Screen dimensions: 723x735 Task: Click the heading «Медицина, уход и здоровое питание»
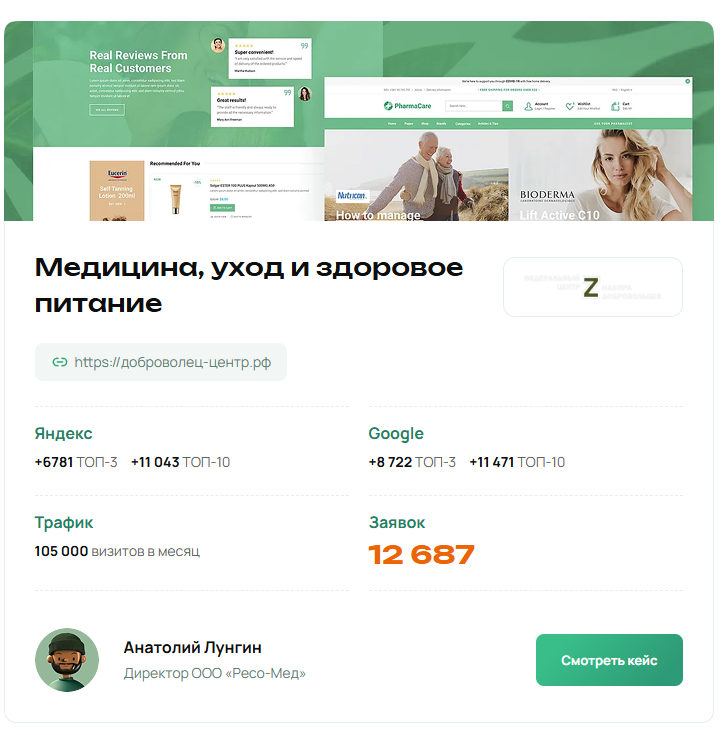[x=249, y=285]
